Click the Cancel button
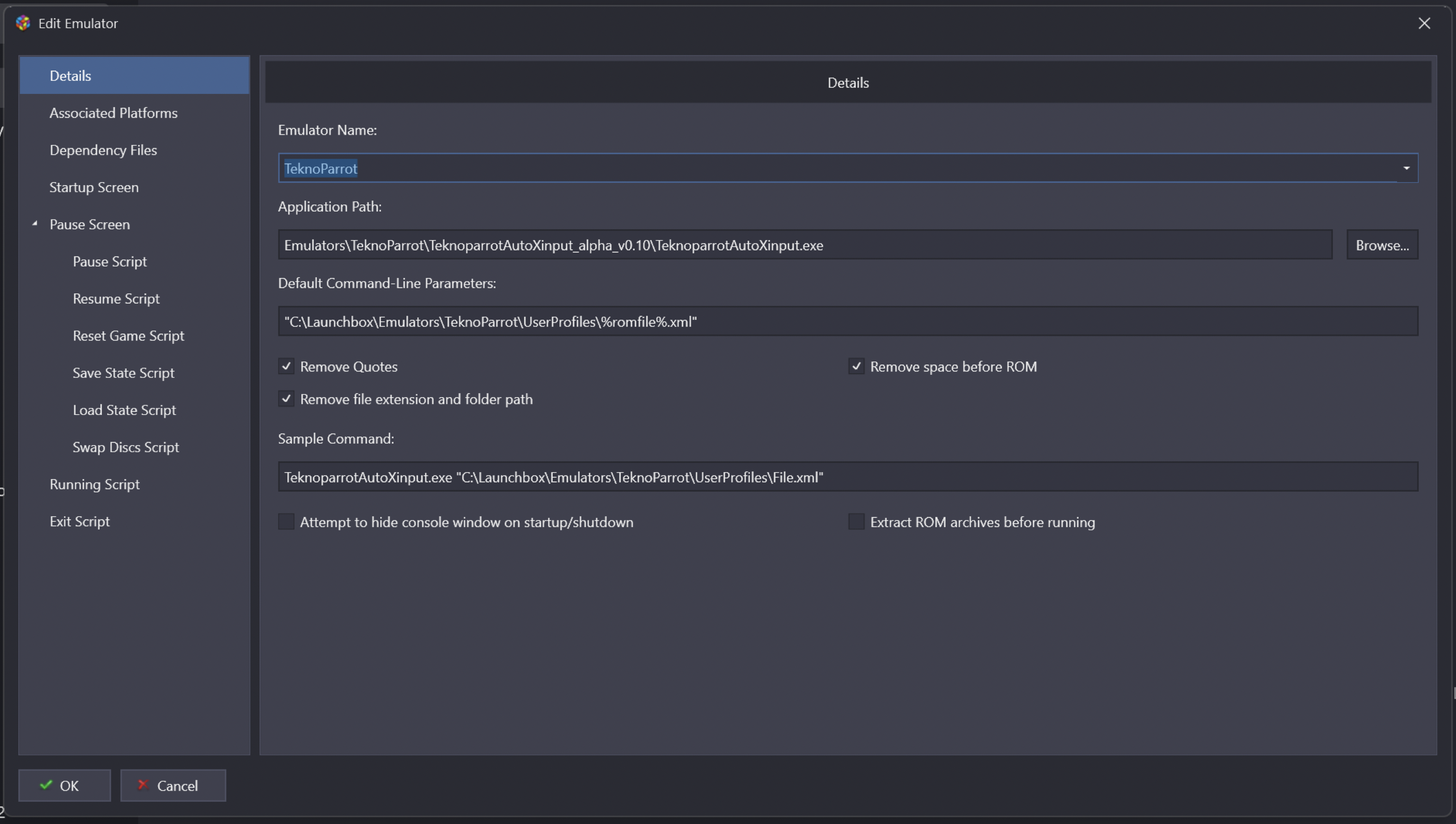Viewport: 1456px width, 824px height. tap(173, 785)
